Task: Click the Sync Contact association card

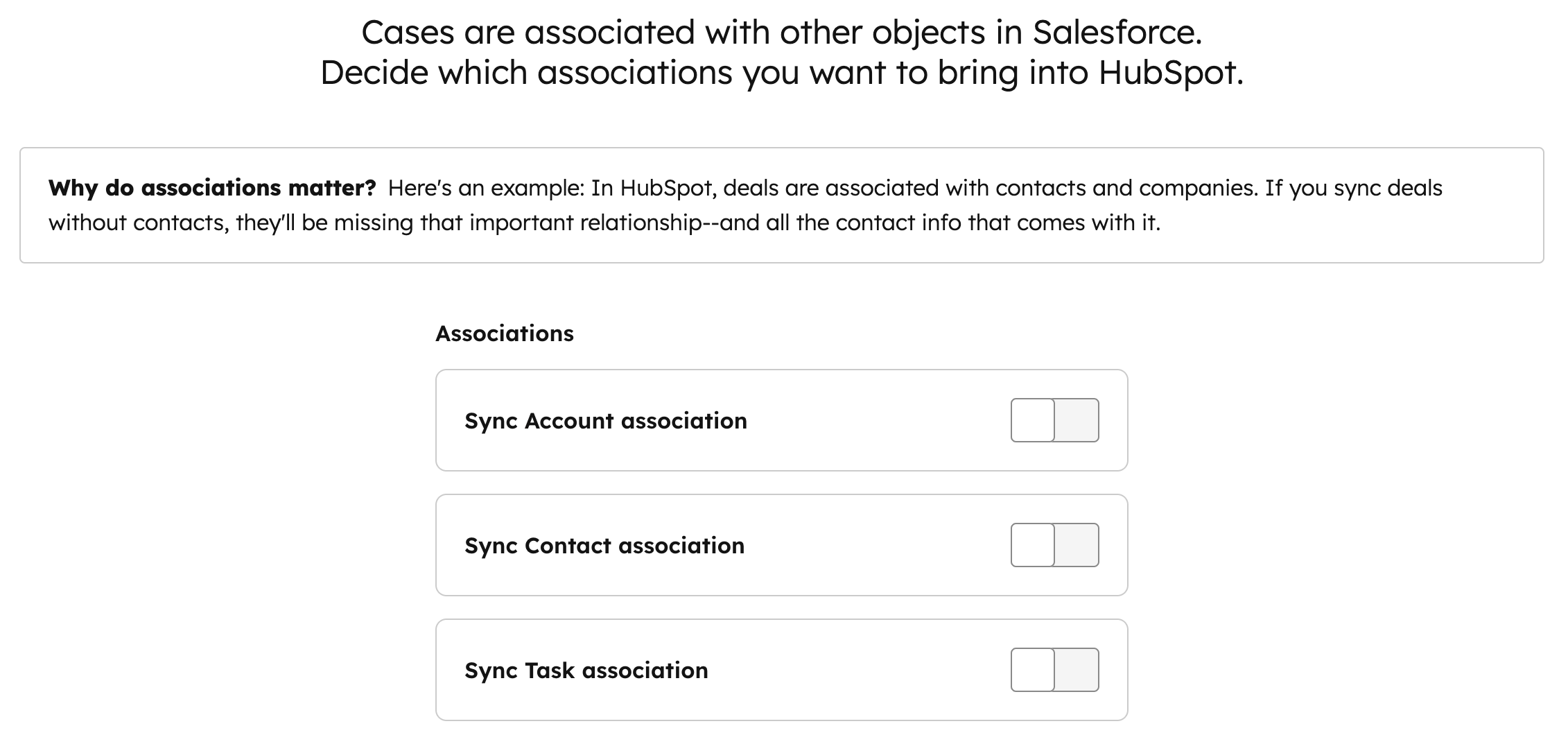Action: (x=782, y=545)
